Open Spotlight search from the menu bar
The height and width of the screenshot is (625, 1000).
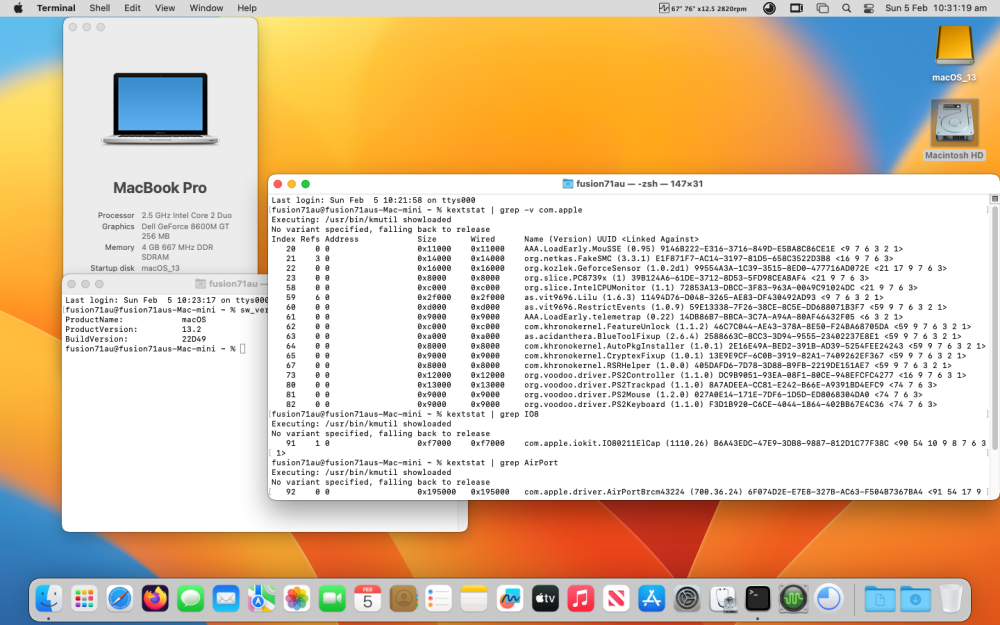[846, 8]
